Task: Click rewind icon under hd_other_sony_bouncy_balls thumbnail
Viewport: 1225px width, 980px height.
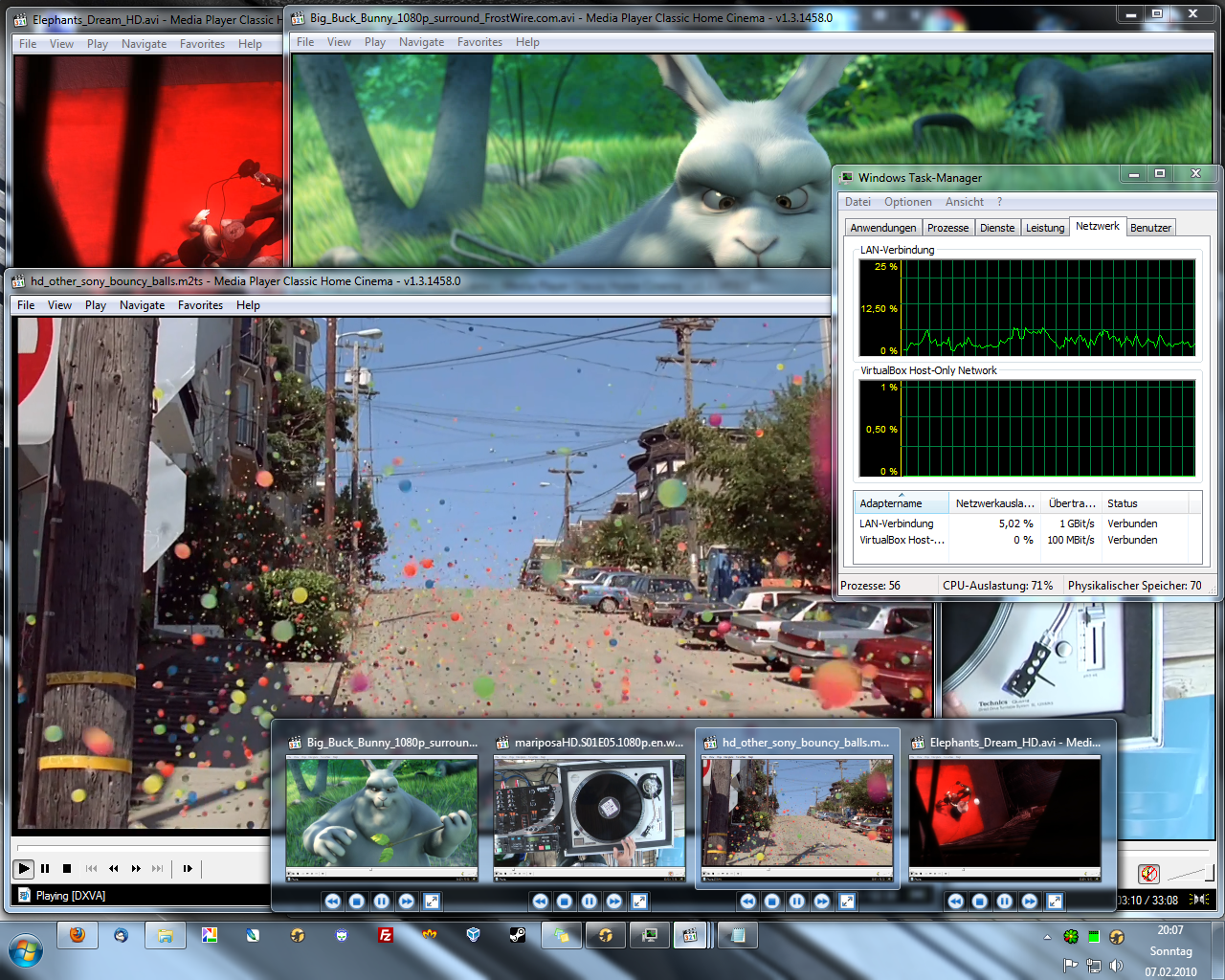Action: pos(747,902)
